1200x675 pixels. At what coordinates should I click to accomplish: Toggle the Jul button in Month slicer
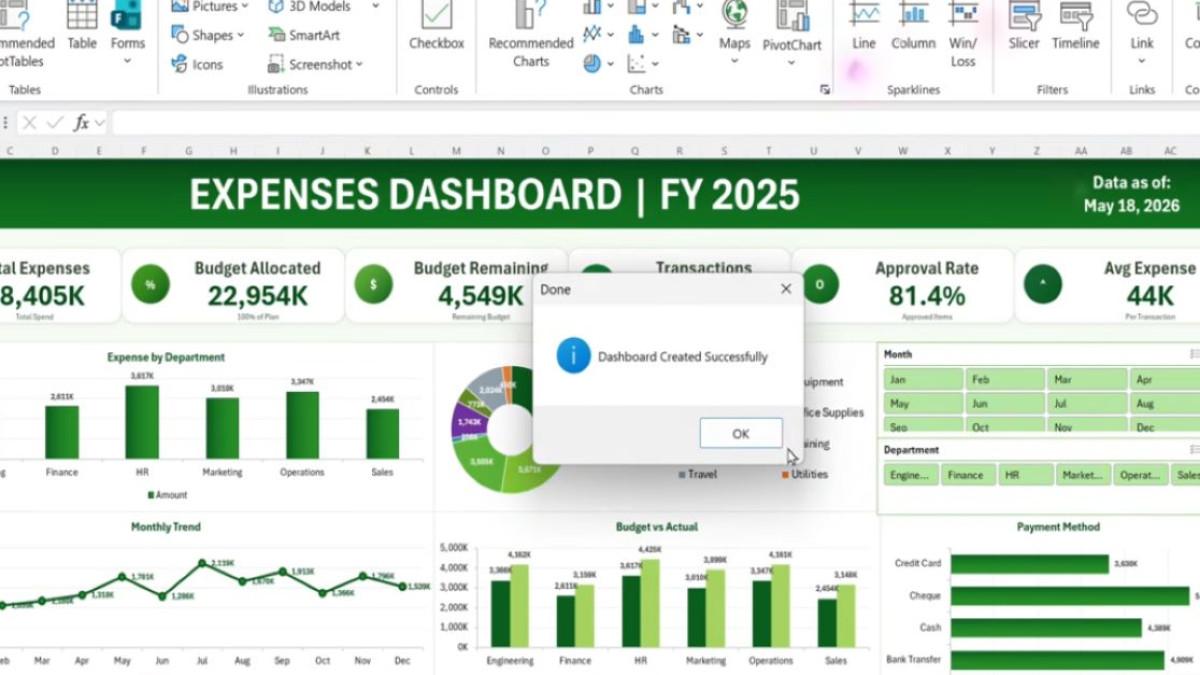coord(1087,404)
